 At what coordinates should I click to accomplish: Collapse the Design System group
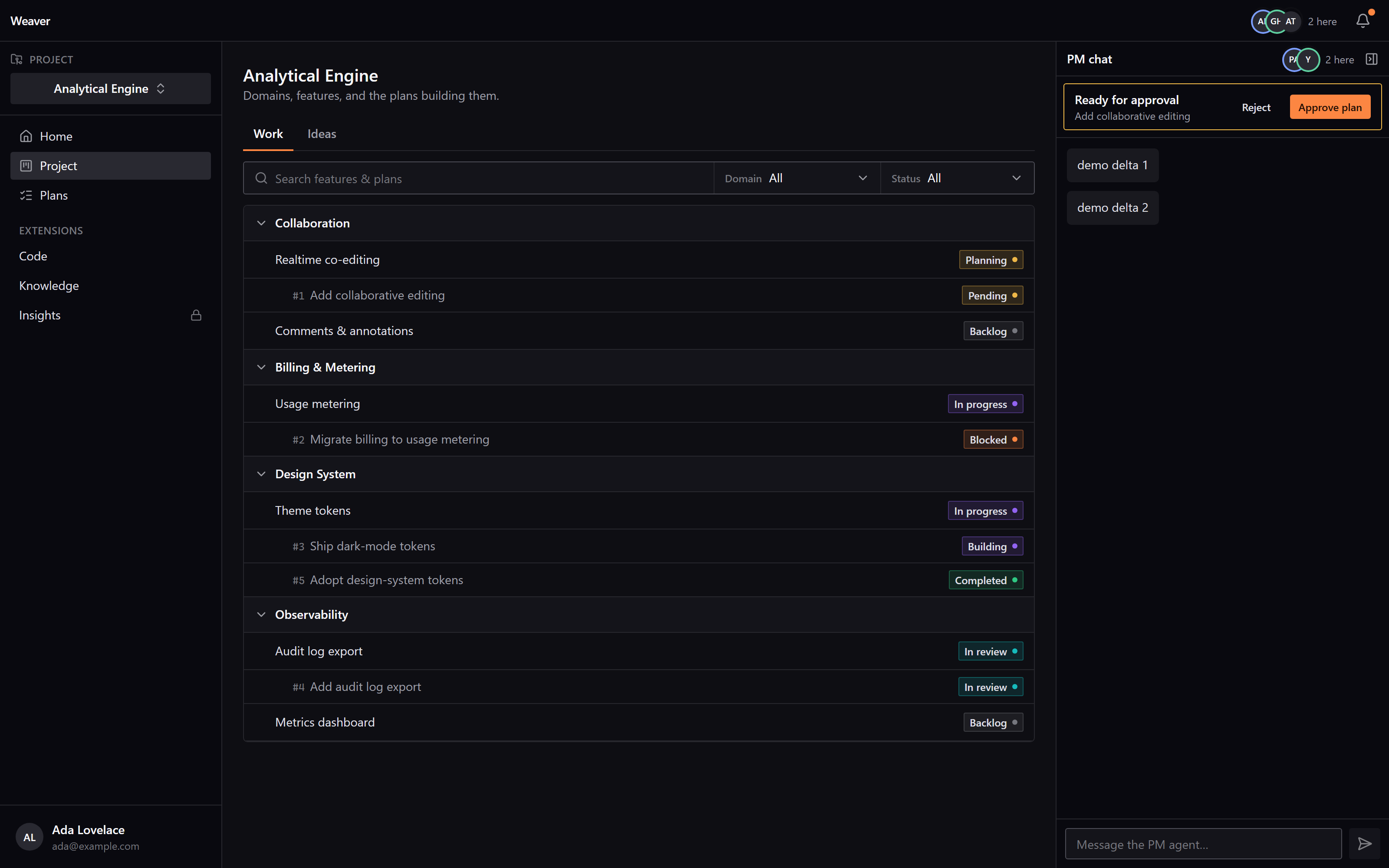click(261, 473)
